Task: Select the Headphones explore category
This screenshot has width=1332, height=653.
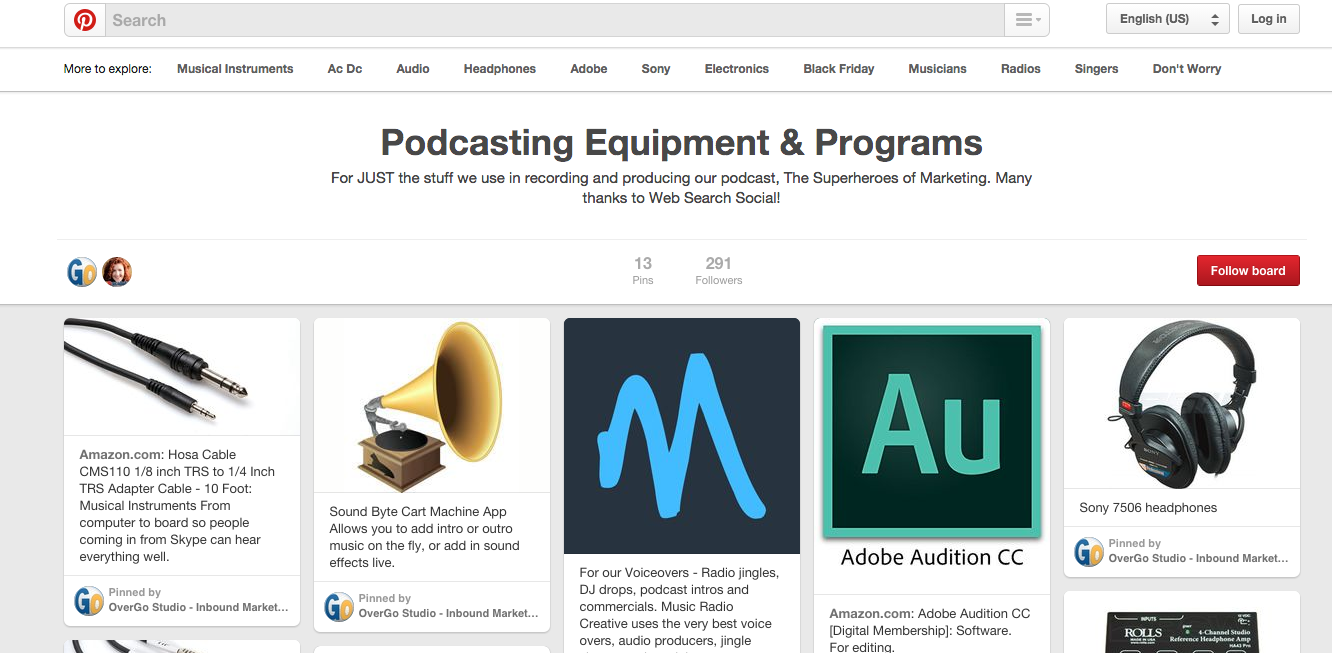Action: pos(499,68)
